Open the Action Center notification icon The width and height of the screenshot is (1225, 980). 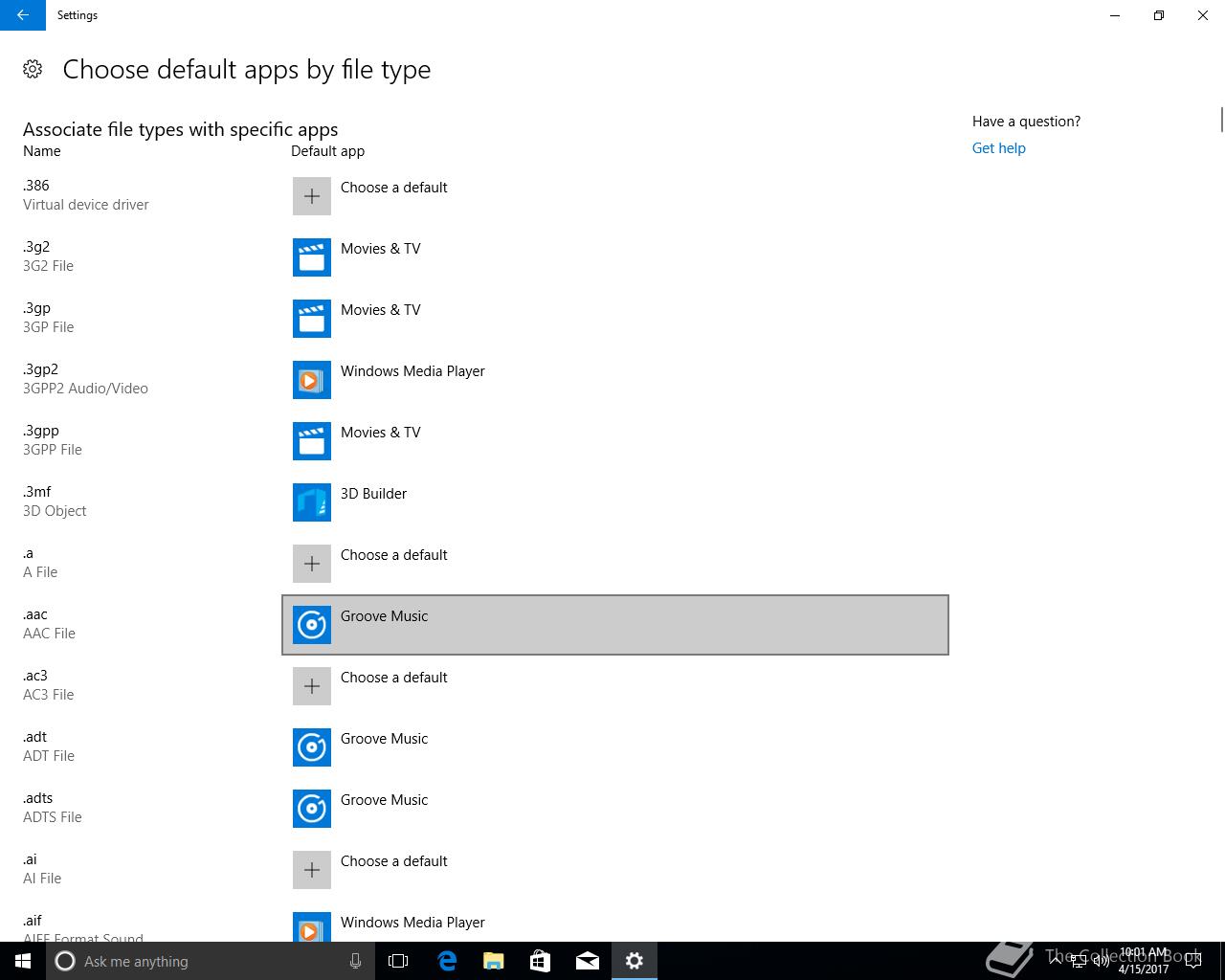coord(1192,961)
